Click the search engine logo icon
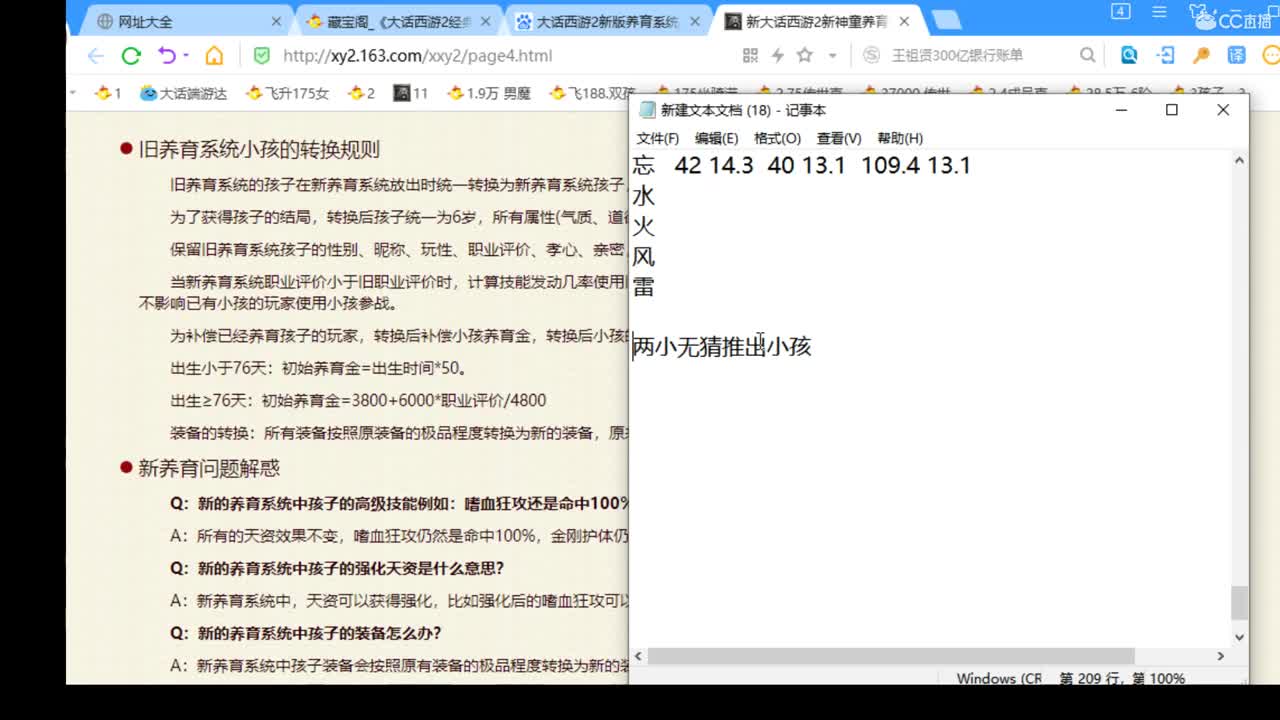This screenshot has height=720, width=1280. point(871,56)
